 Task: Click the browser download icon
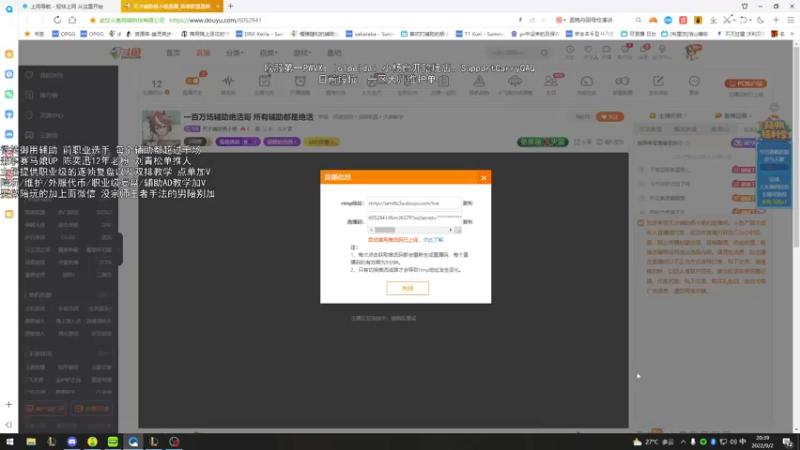click(713, 20)
